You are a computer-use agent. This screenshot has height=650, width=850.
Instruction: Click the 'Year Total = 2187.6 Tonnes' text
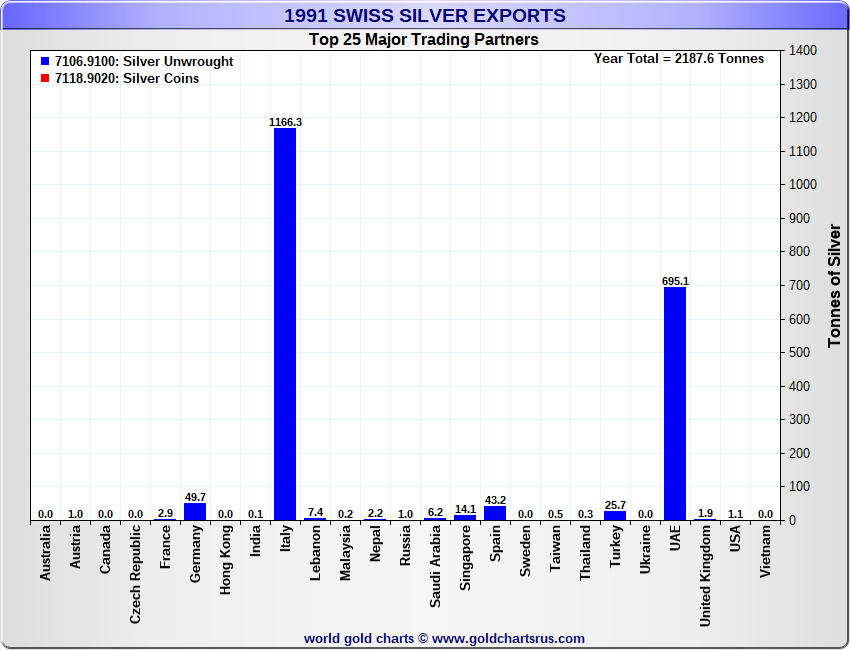pyautogui.click(x=679, y=59)
